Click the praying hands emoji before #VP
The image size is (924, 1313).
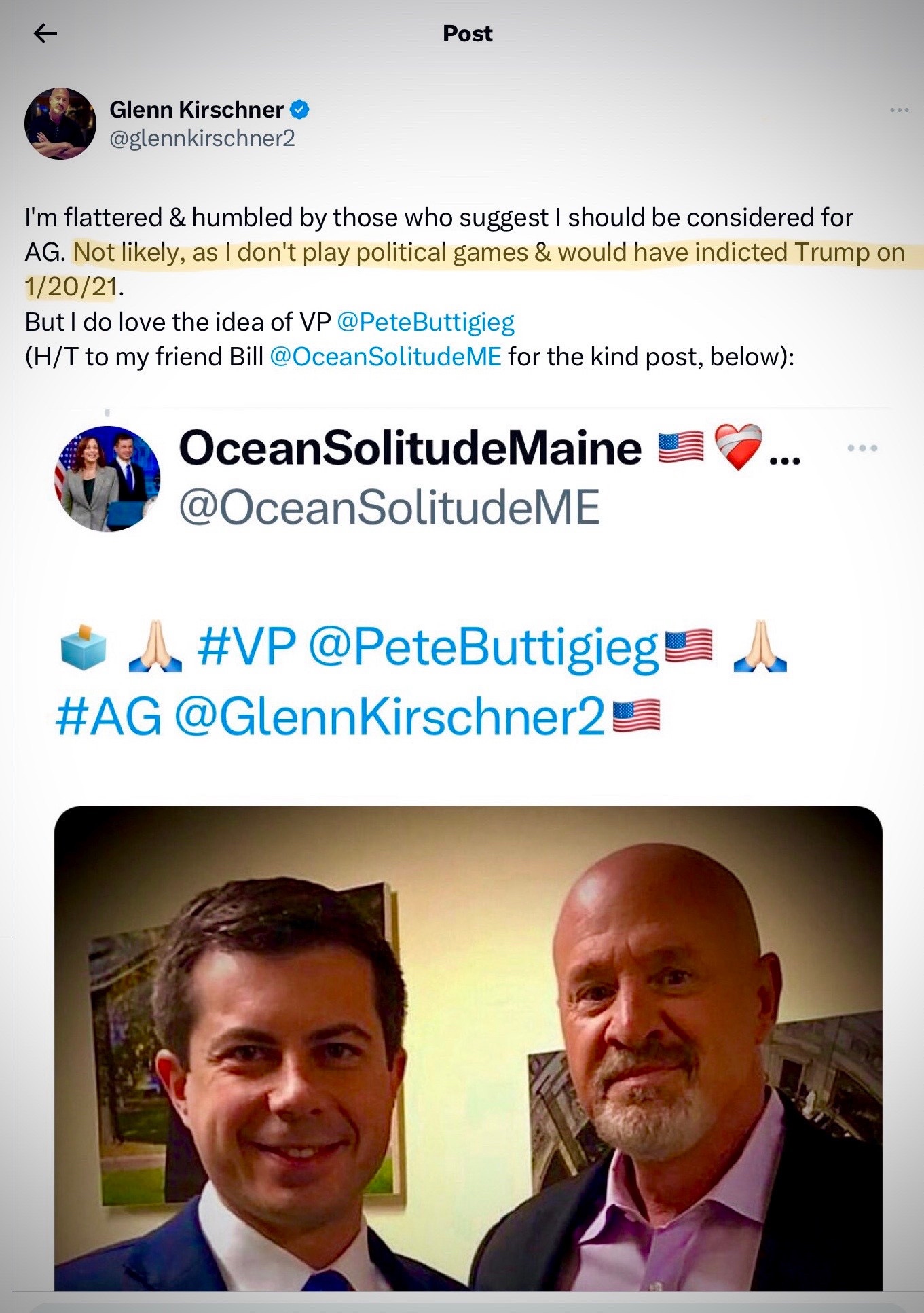pos(155,647)
